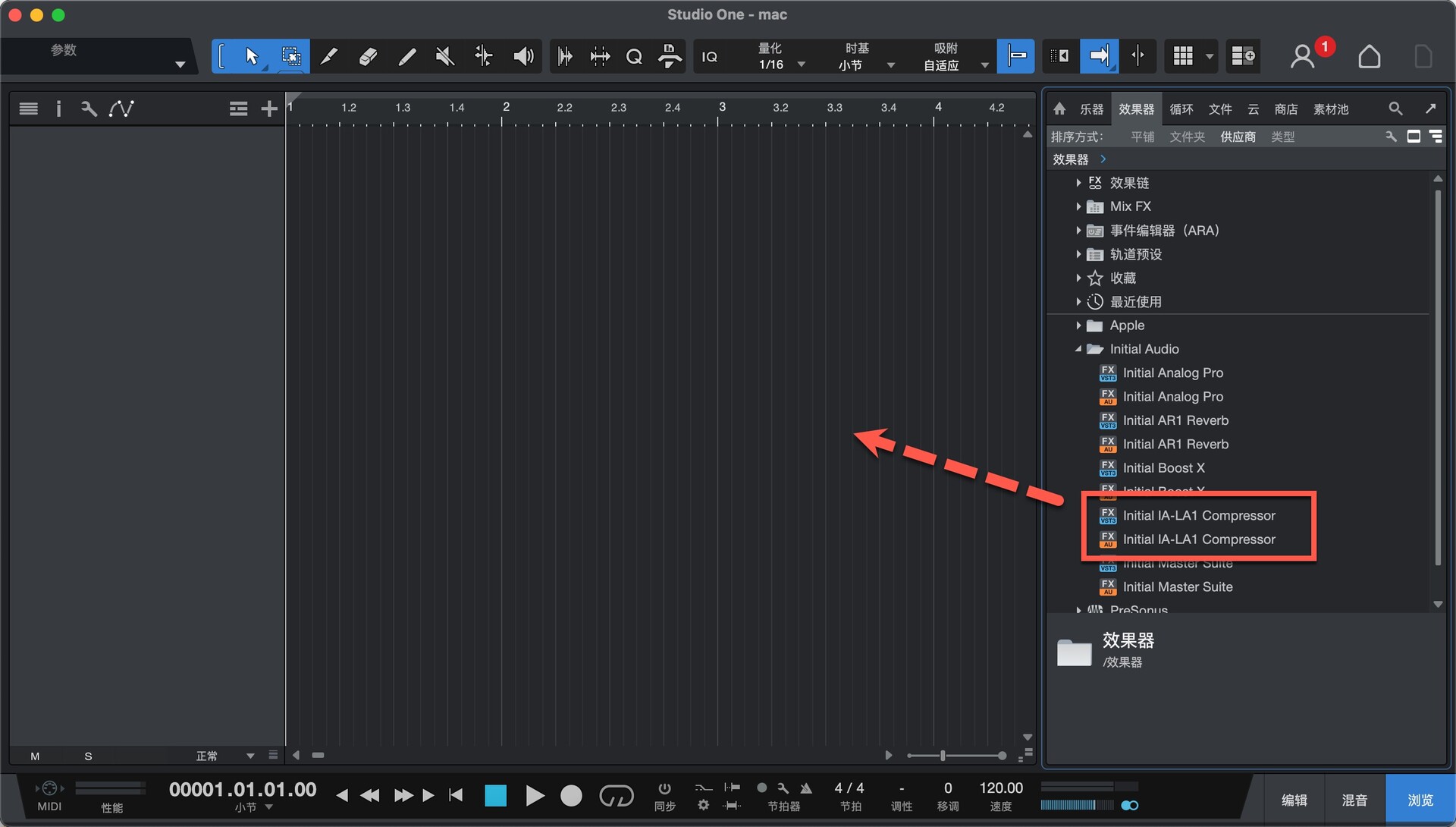
Task: Add a new track with plus icon
Action: [x=269, y=108]
